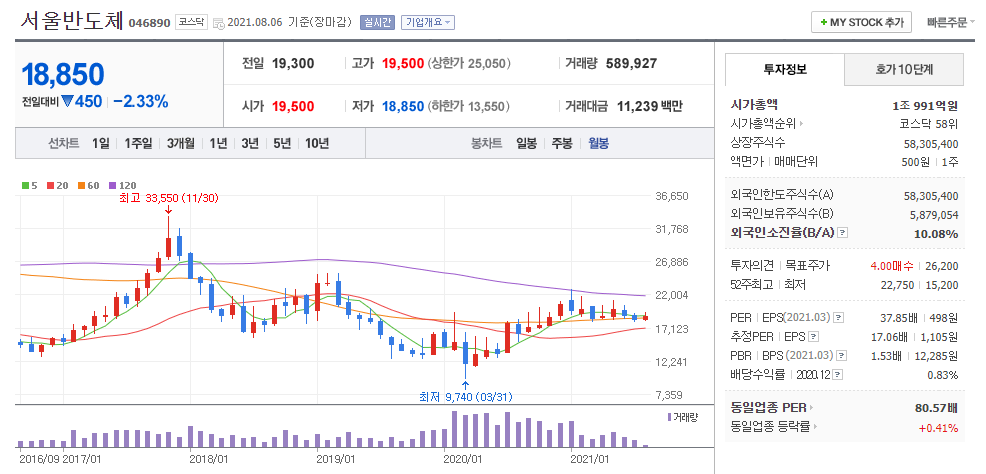Image resolution: width=986 pixels, height=474 pixels.
Task: Click the current price 18,850
Action: [63, 74]
